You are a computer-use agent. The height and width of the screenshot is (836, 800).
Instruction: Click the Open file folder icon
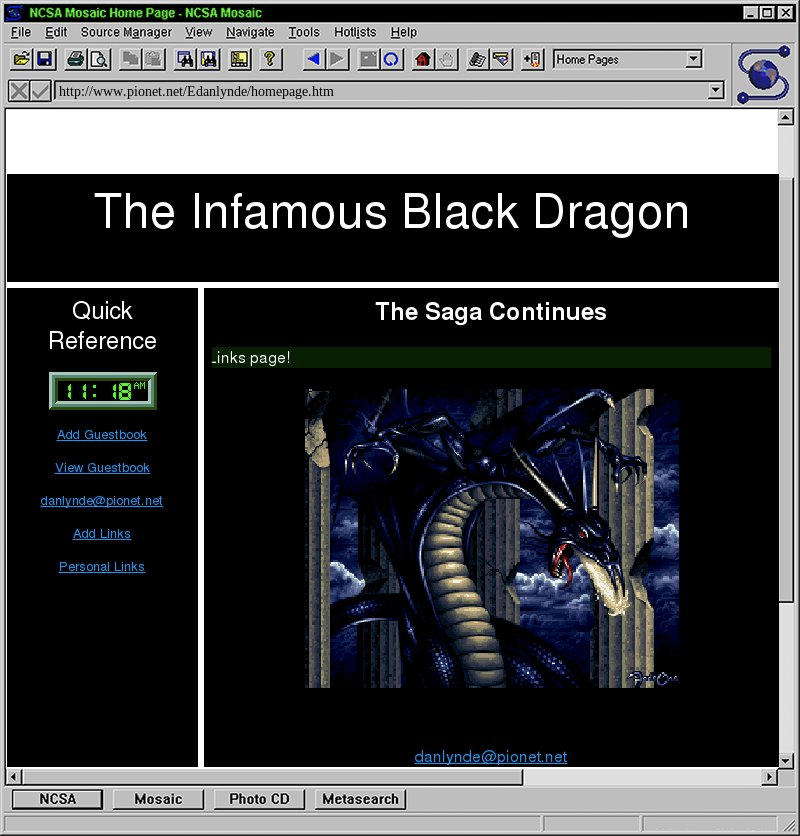(x=21, y=60)
